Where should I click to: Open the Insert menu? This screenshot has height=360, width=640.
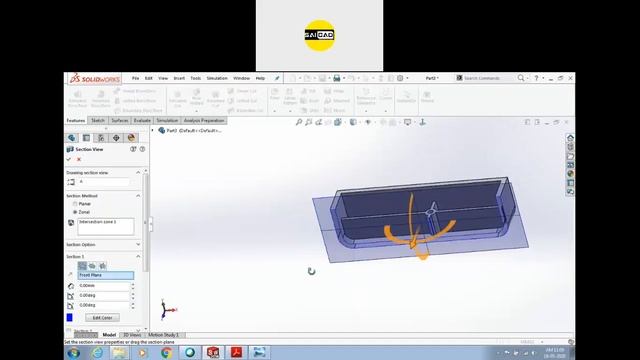(179, 78)
